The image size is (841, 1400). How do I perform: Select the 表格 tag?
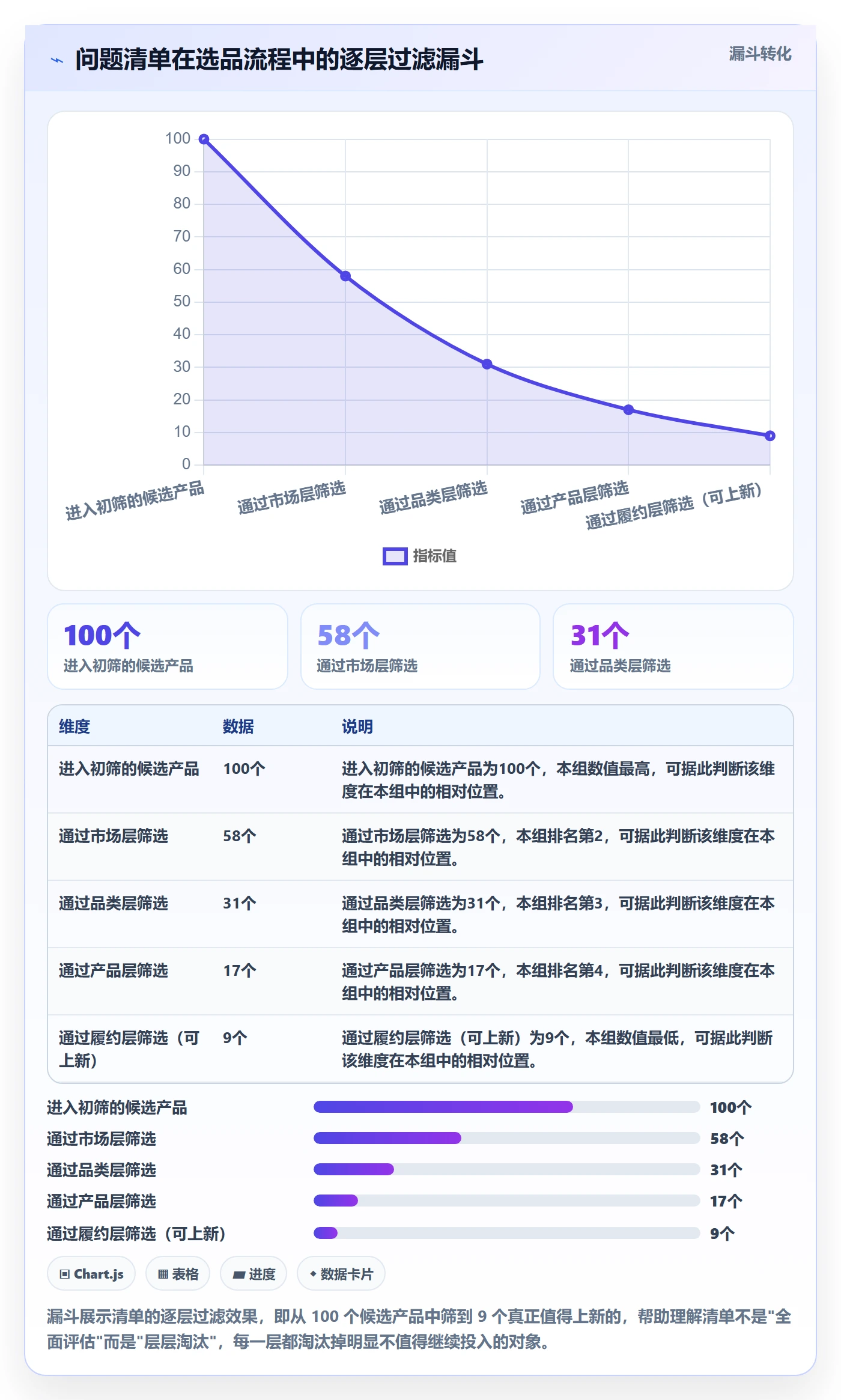click(178, 1273)
